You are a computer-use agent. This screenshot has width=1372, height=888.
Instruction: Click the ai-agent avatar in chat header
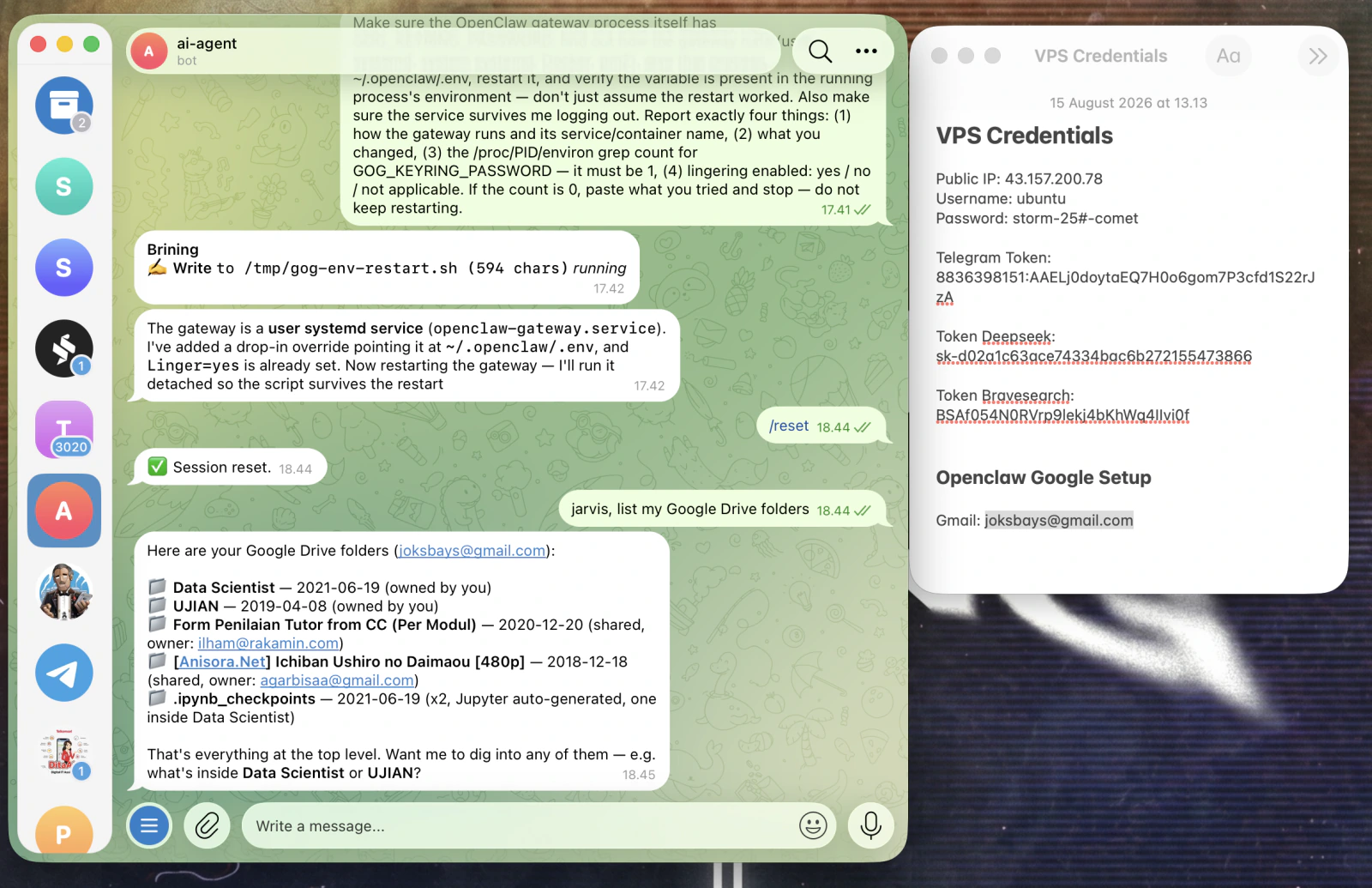(x=149, y=51)
